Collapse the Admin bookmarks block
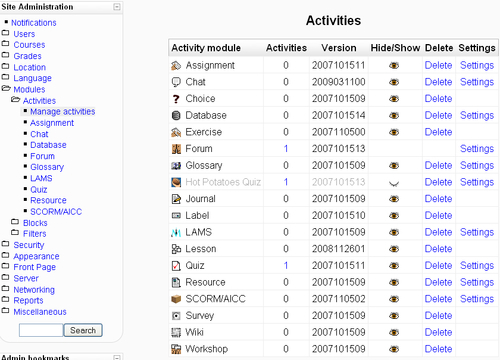This screenshot has width=500, height=360. coord(117,357)
